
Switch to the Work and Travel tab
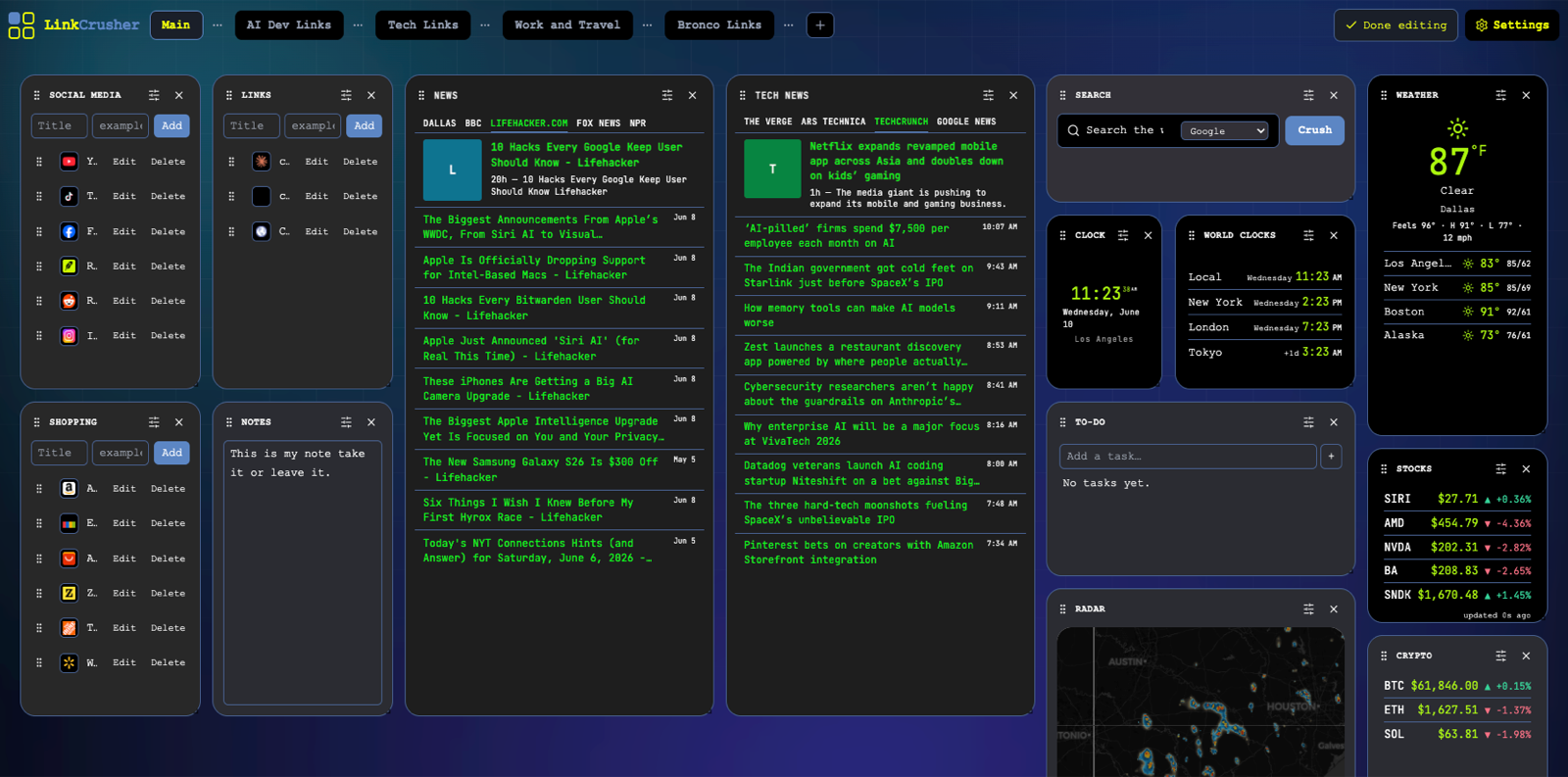click(x=567, y=24)
